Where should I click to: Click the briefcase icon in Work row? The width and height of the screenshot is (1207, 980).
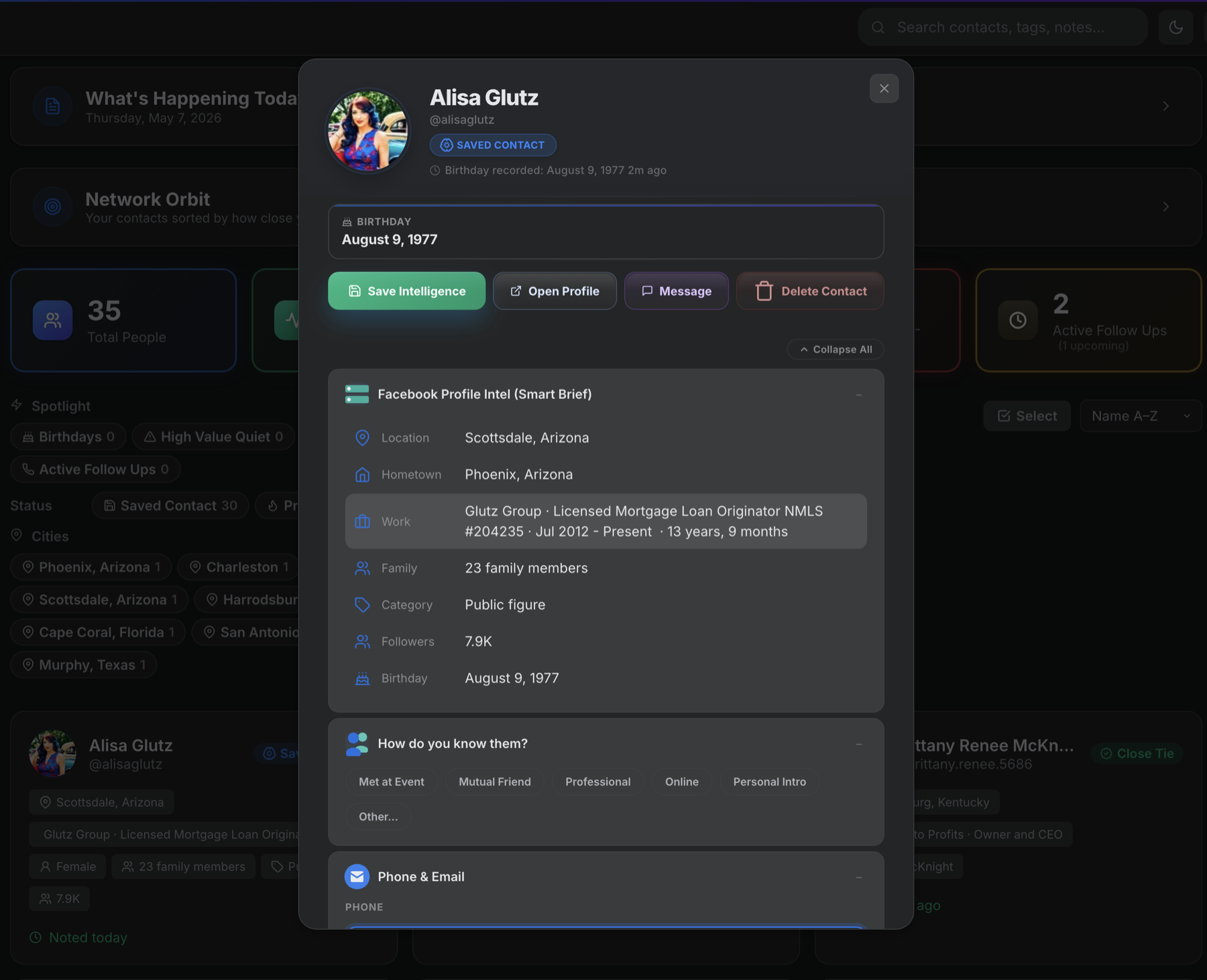[362, 522]
